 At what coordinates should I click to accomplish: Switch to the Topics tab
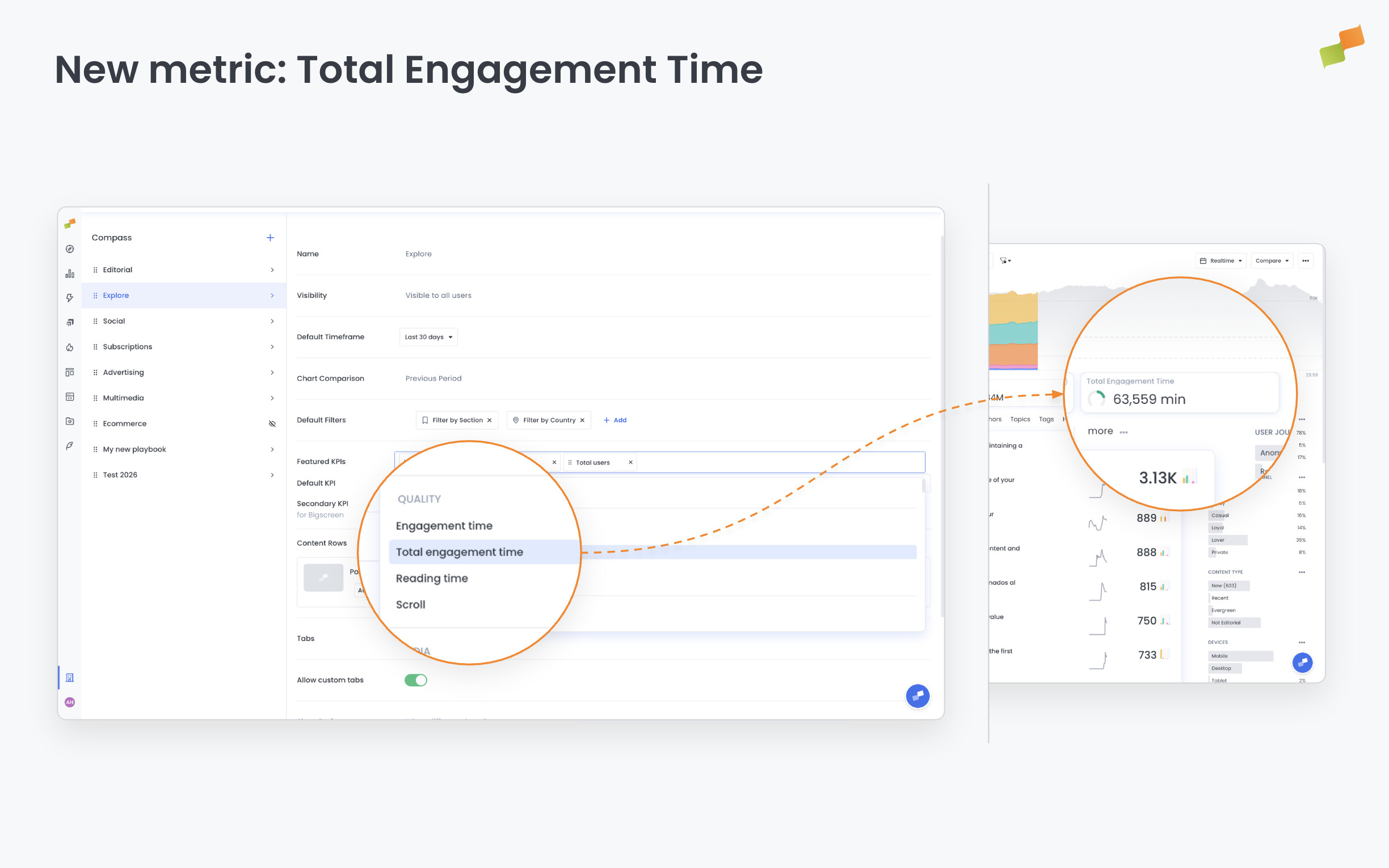1021,419
